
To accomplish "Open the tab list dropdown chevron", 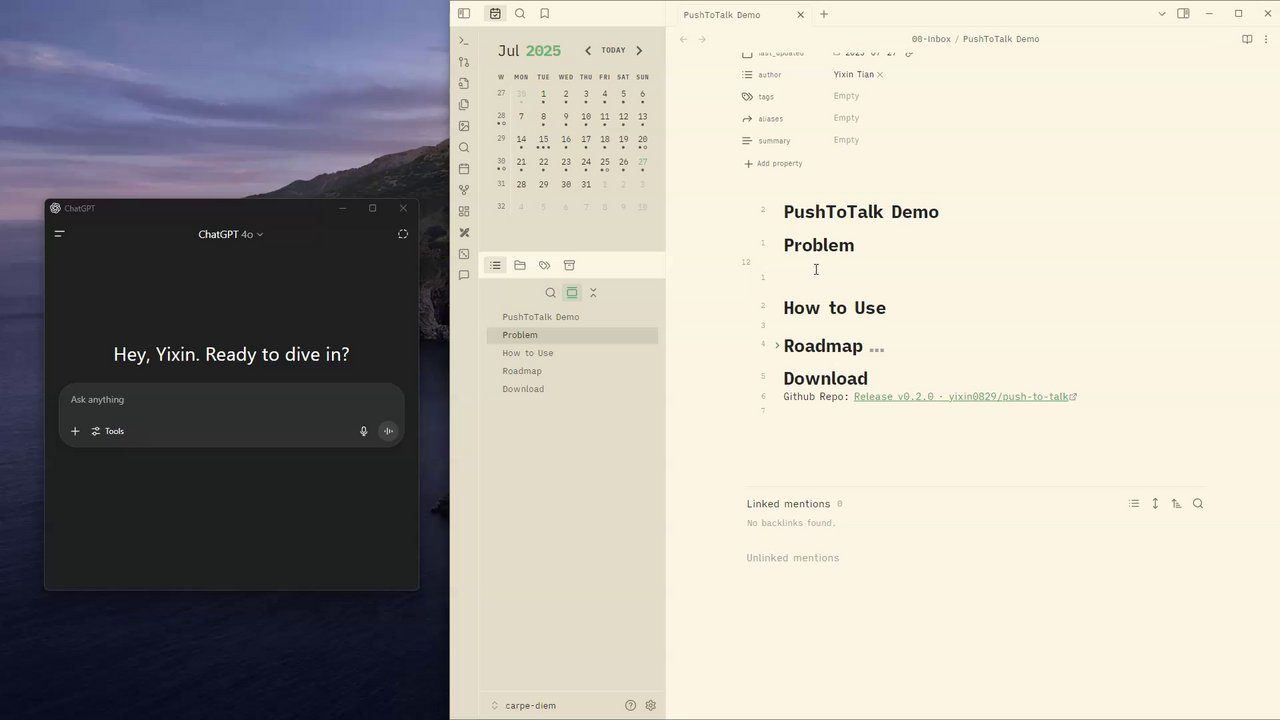I will 1162,14.
